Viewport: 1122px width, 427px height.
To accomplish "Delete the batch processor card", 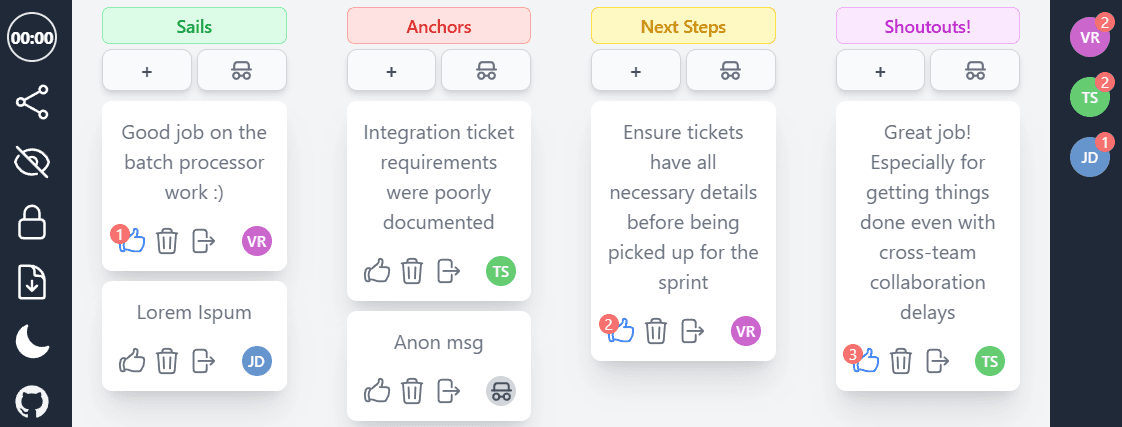I will coord(167,241).
